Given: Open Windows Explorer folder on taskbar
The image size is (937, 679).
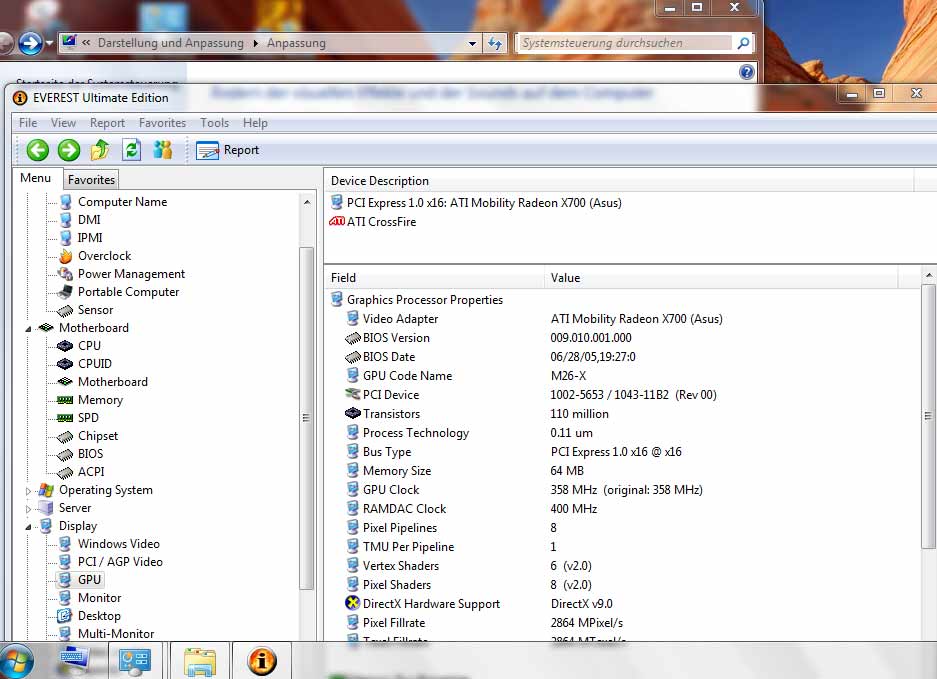Looking at the screenshot, I should coord(200,661).
